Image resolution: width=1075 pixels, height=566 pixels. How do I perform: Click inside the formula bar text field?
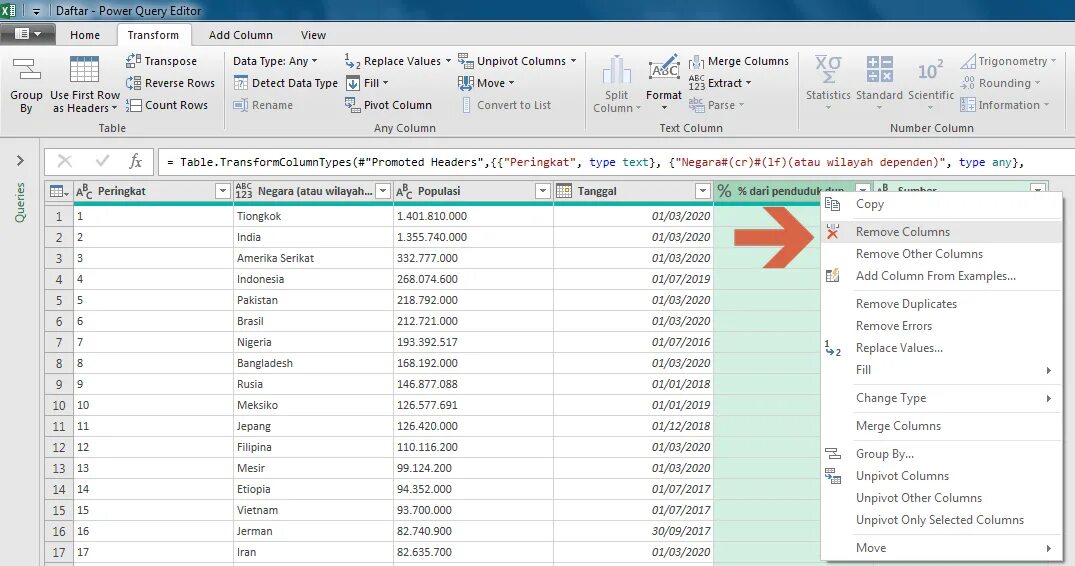[616, 162]
